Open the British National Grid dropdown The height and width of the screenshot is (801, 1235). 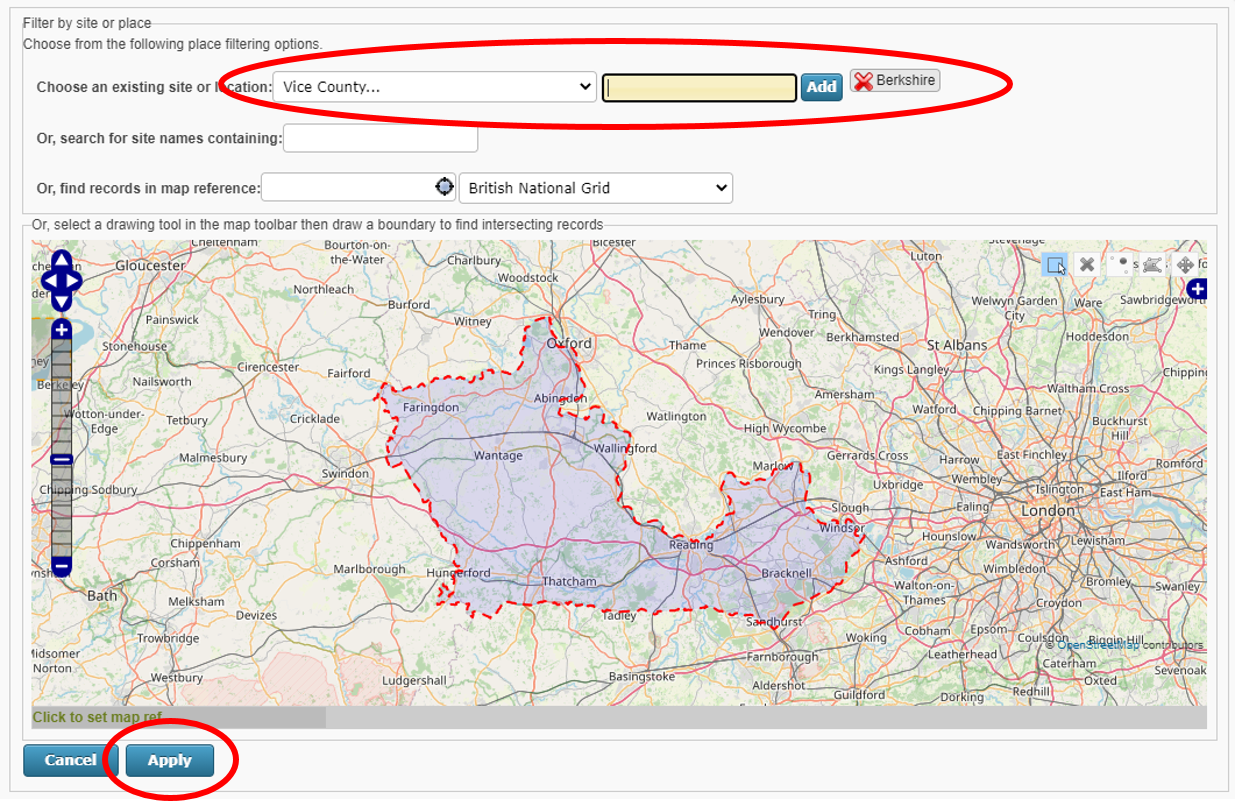pyautogui.click(x=595, y=187)
